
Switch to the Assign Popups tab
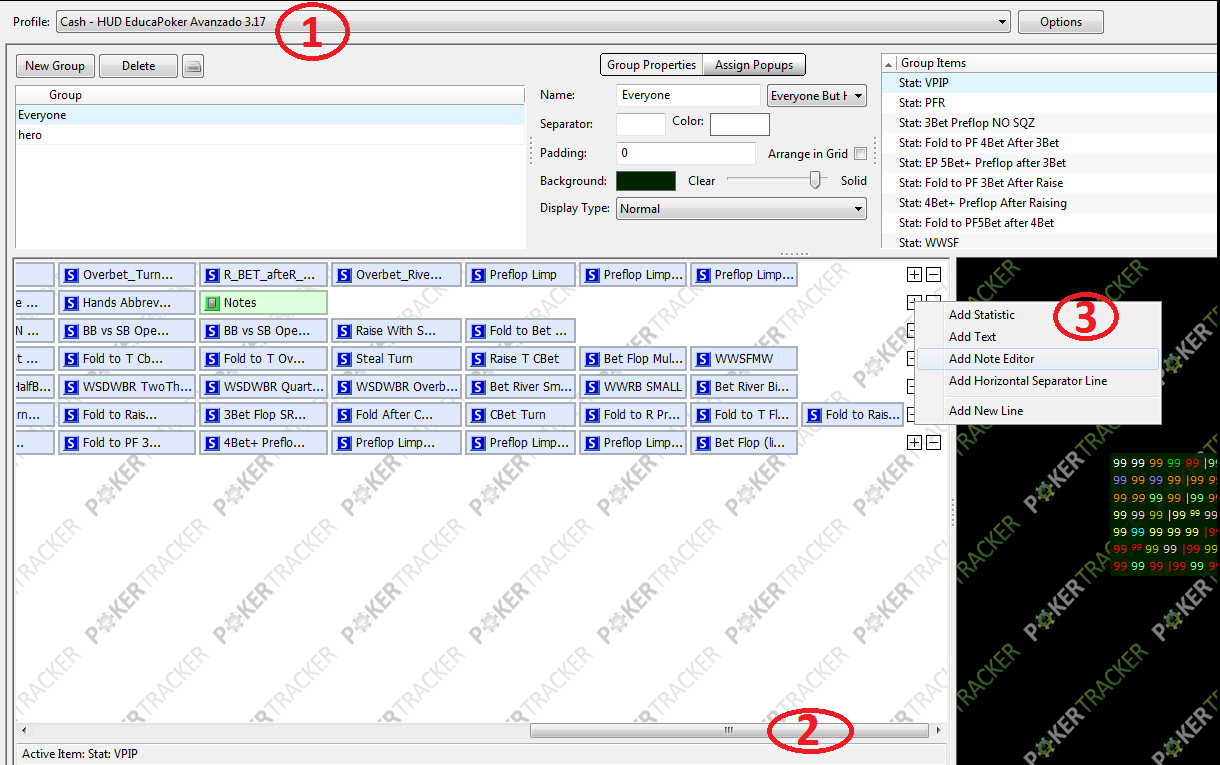point(754,65)
